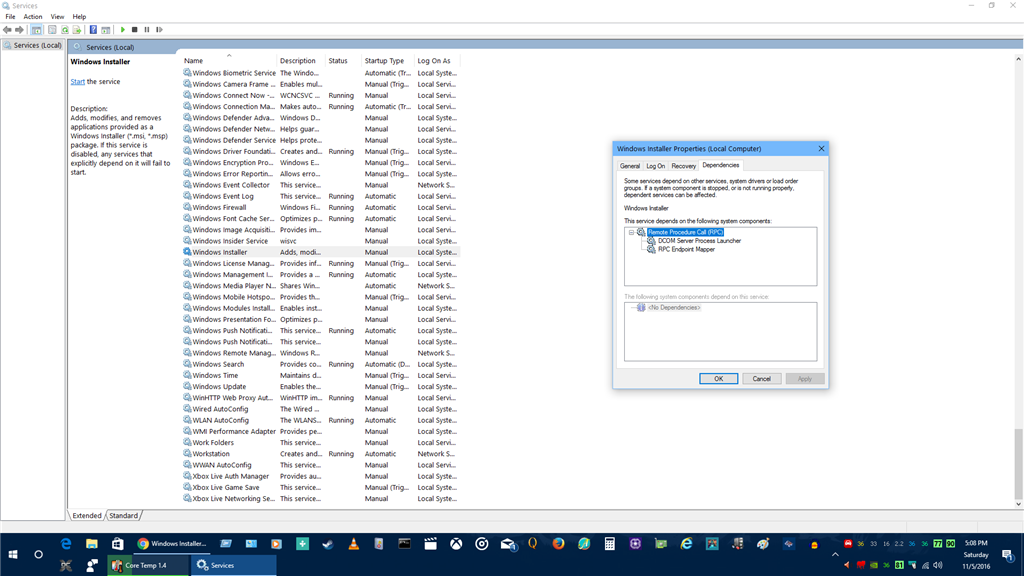
Task: Open Firefox from the taskbar
Action: click(558, 543)
